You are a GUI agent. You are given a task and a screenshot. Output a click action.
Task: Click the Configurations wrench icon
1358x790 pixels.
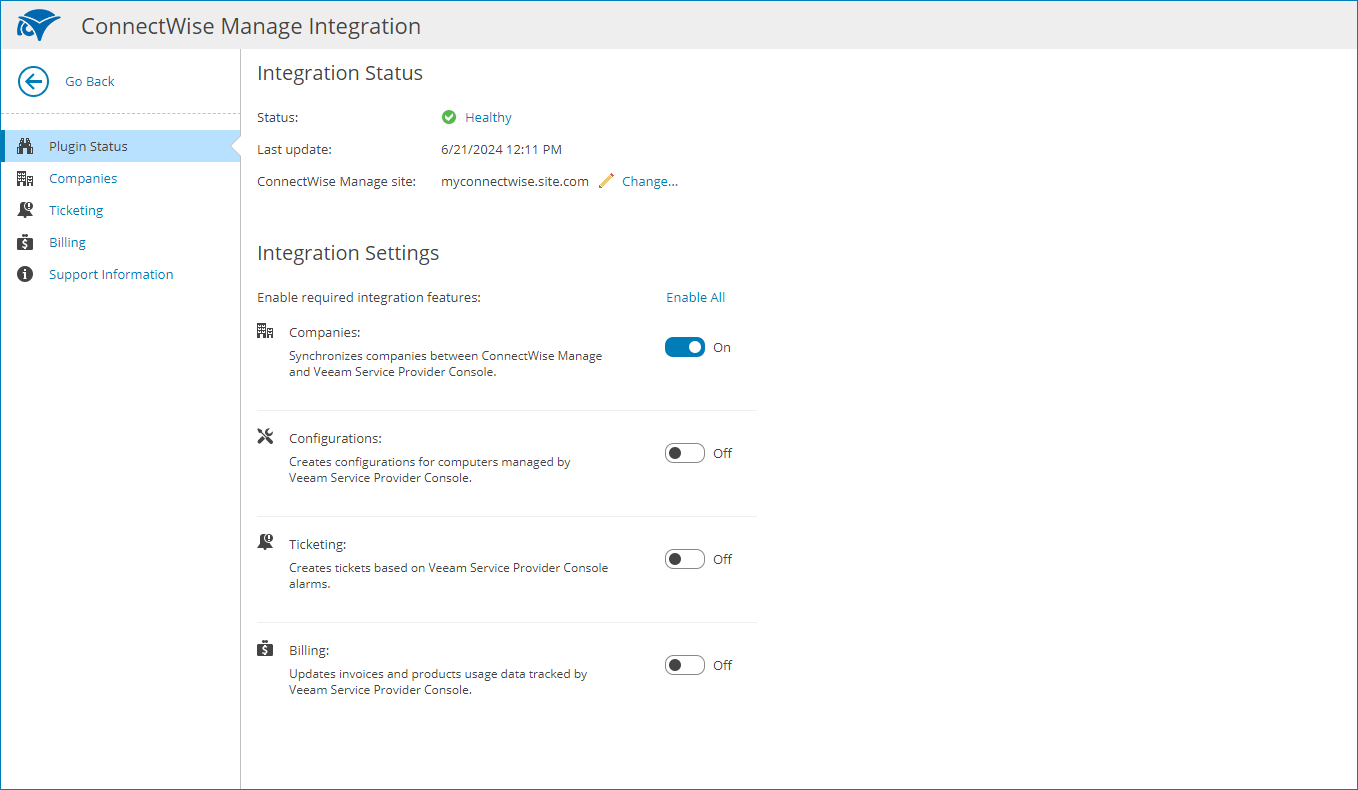[264, 436]
